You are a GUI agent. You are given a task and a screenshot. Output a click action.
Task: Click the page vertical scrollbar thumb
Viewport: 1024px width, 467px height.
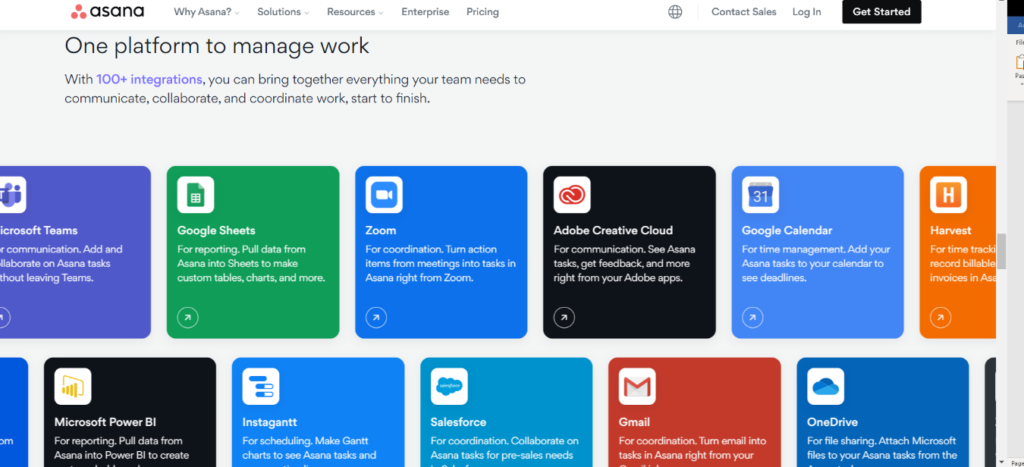click(x=1001, y=250)
